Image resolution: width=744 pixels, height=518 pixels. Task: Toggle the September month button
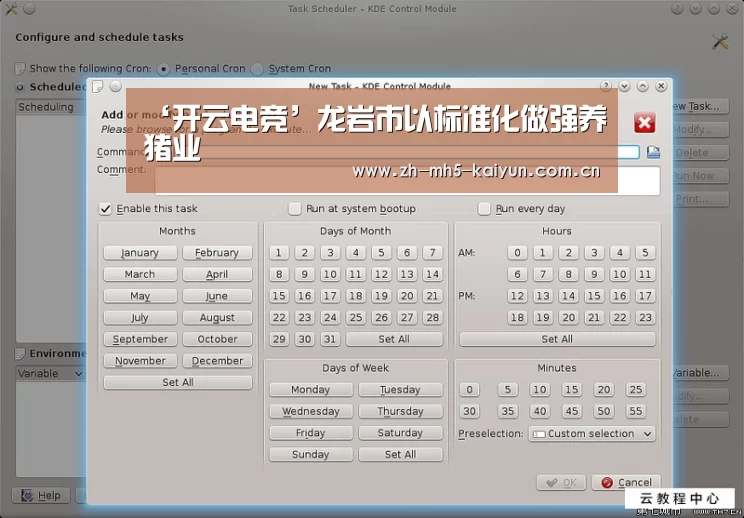[140, 339]
